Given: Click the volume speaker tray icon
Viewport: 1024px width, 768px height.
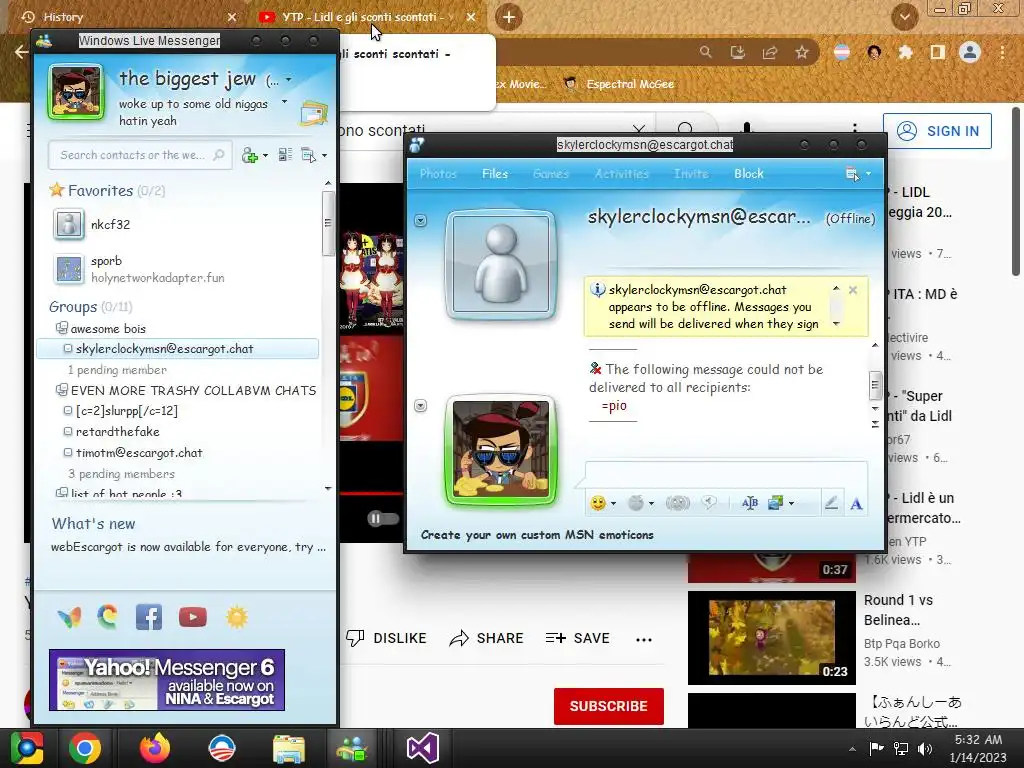Looking at the screenshot, I should point(925,748).
